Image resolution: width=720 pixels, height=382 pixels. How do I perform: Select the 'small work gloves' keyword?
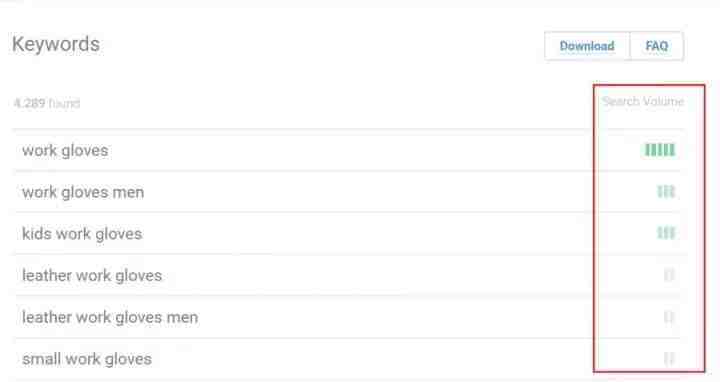[x=87, y=359]
